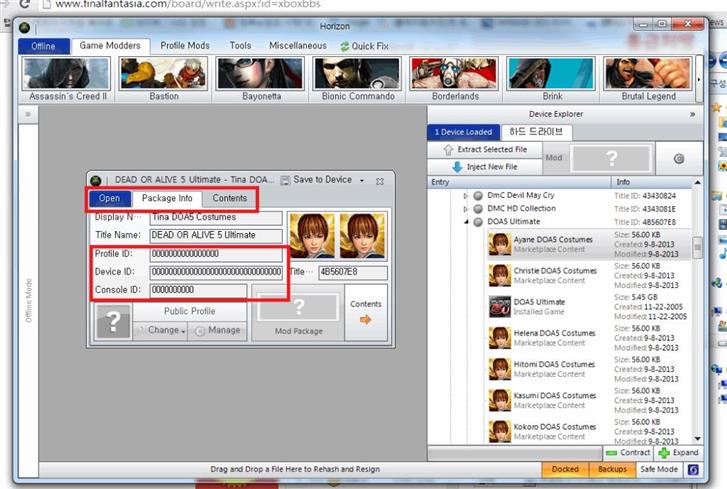The width and height of the screenshot is (727, 489).
Task: Click Inject New File
Action: (485, 167)
